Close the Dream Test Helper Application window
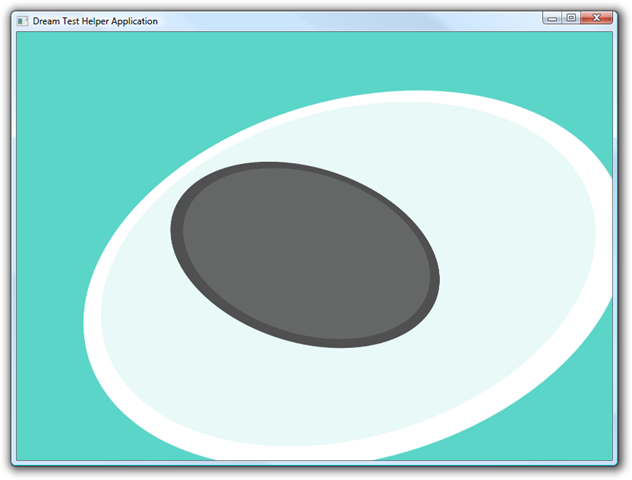This screenshot has width=632, height=480. point(597,18)
